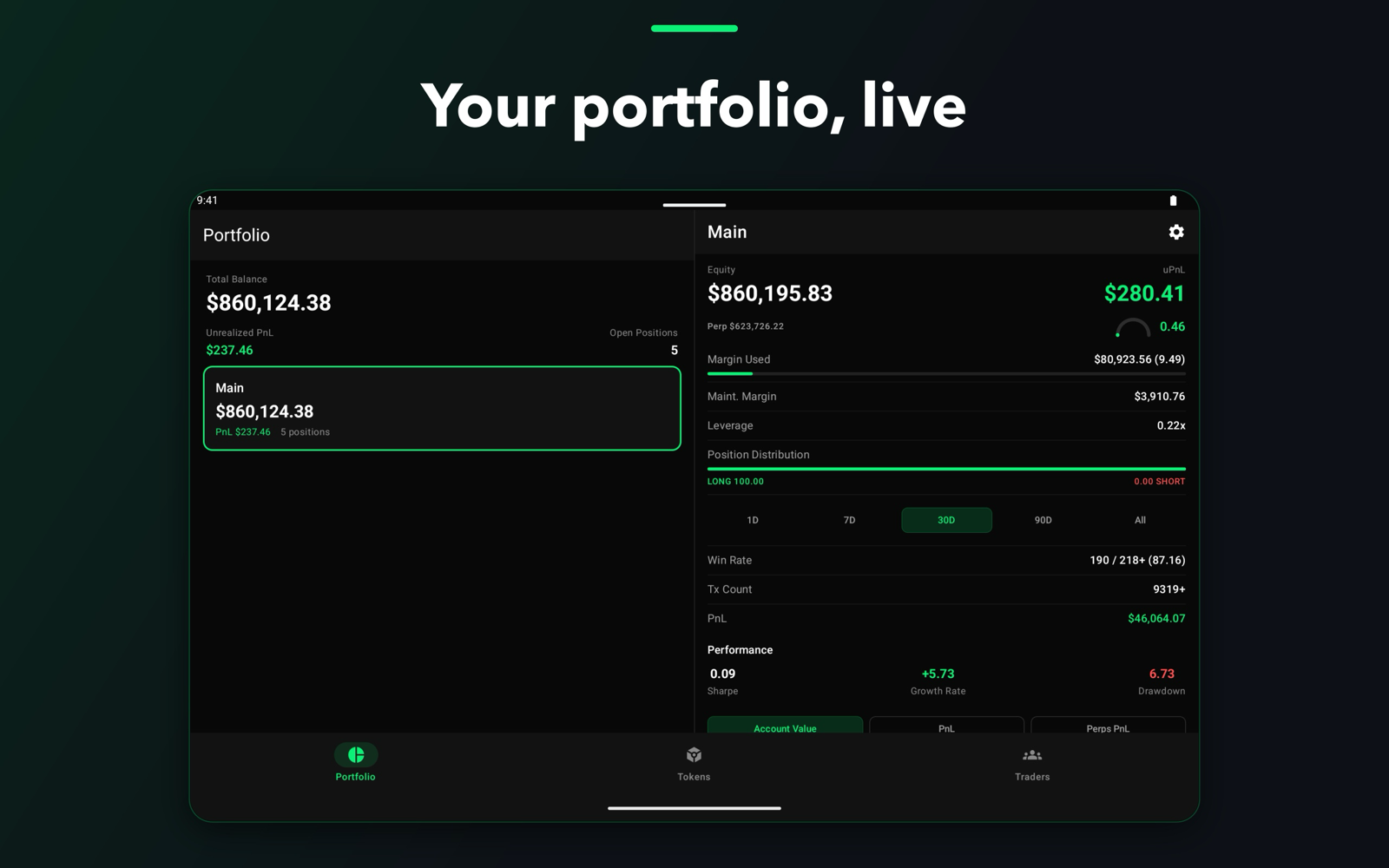This screenshot has width=1389, height=868.
Task: Open settings via the gear icon
Action: pyautogui.click(x=1175, y=232)
